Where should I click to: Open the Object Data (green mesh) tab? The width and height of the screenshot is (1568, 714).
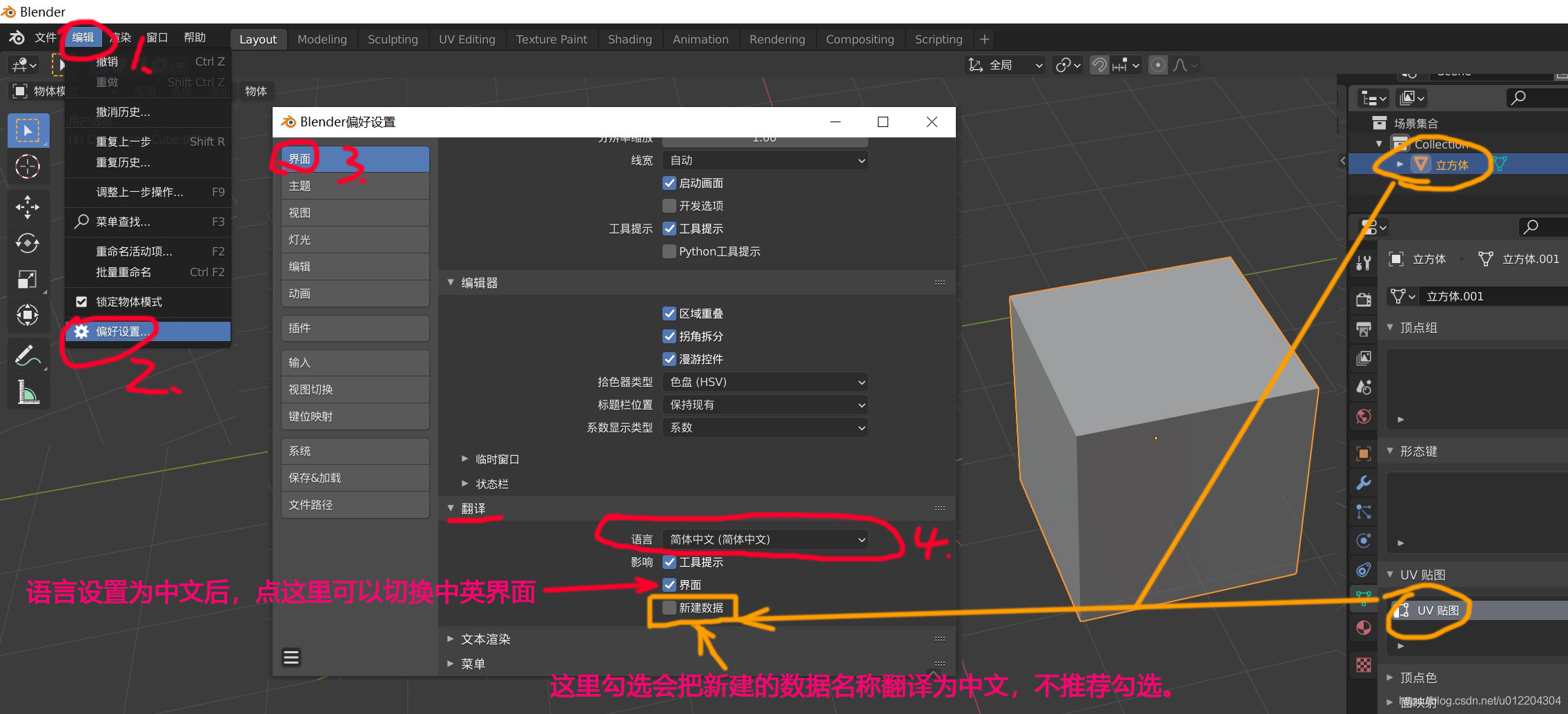tap(1364, 598)
